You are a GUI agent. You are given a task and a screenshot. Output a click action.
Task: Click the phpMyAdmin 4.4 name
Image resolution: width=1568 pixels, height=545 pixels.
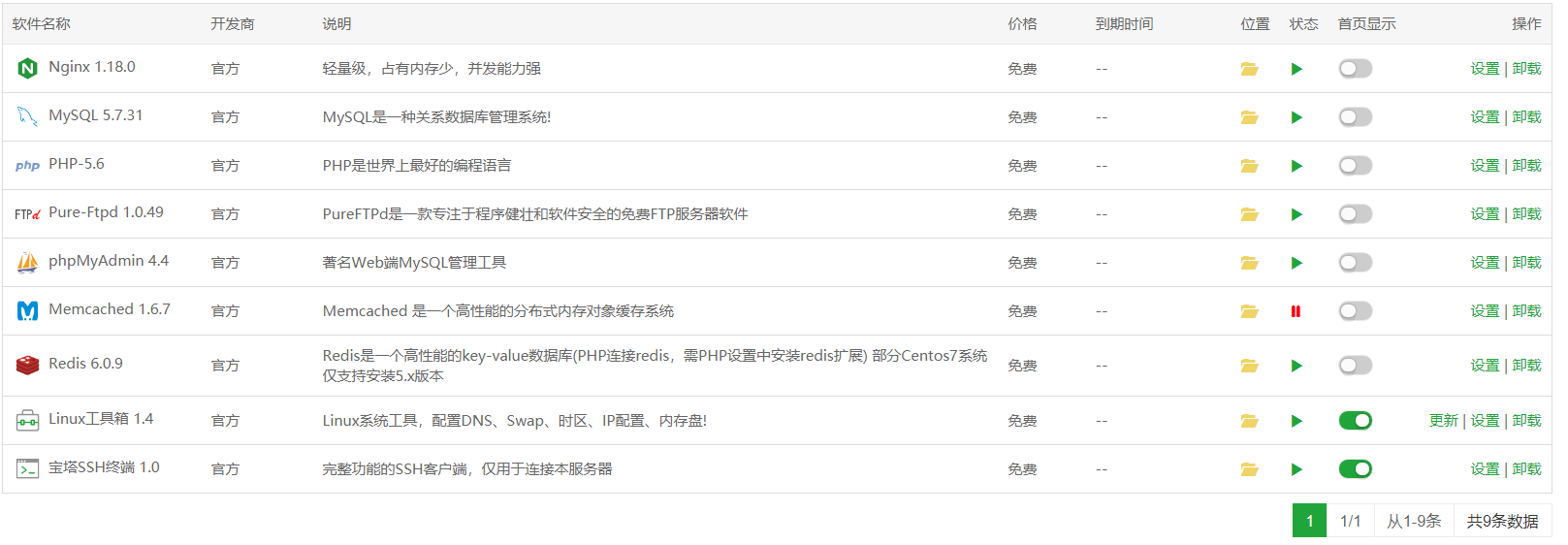[109, 261]
